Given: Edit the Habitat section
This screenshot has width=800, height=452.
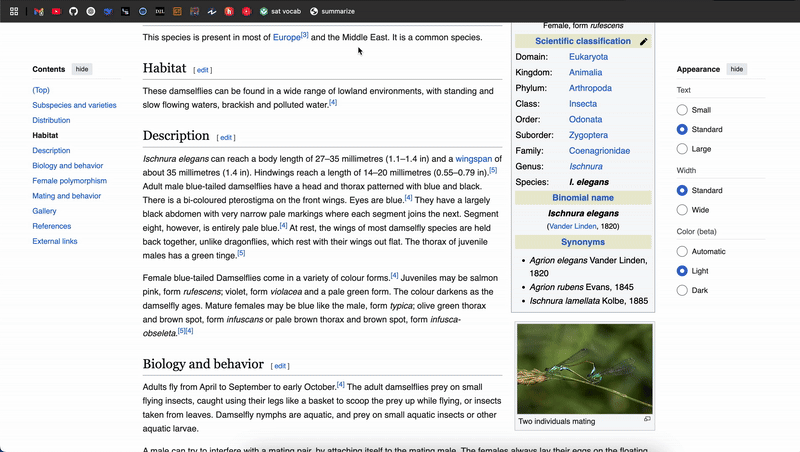Looking at the screenshot, I should [x=203, y=70].
